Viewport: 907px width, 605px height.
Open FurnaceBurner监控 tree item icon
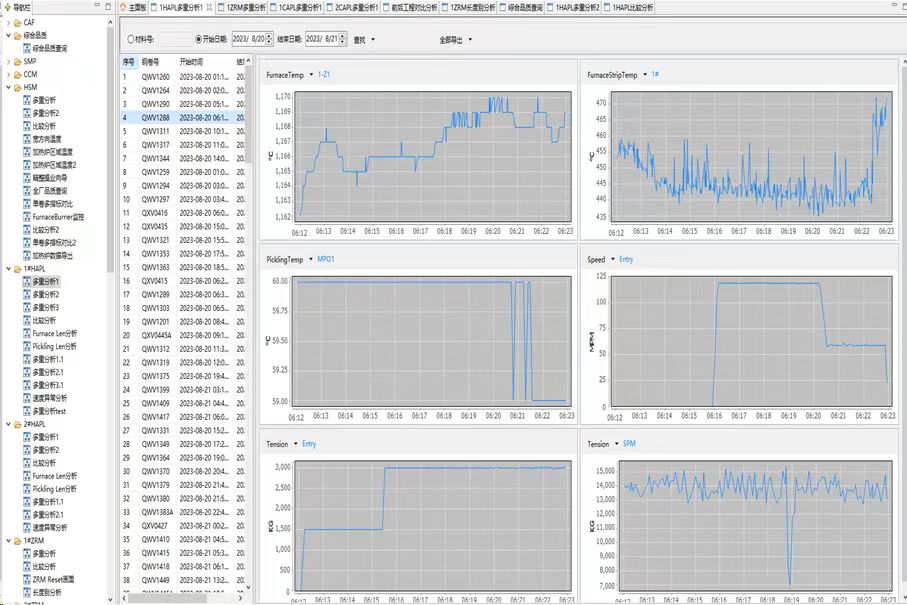[x=27, y=217]
